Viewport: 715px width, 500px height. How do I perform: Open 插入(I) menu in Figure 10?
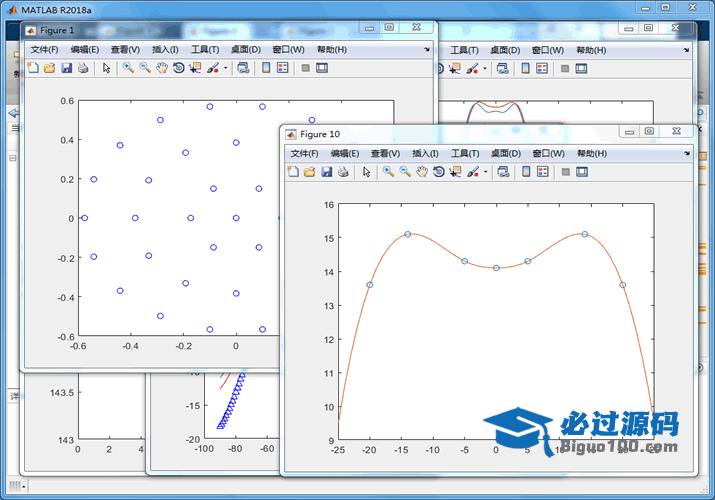click(x=425, y=153)
